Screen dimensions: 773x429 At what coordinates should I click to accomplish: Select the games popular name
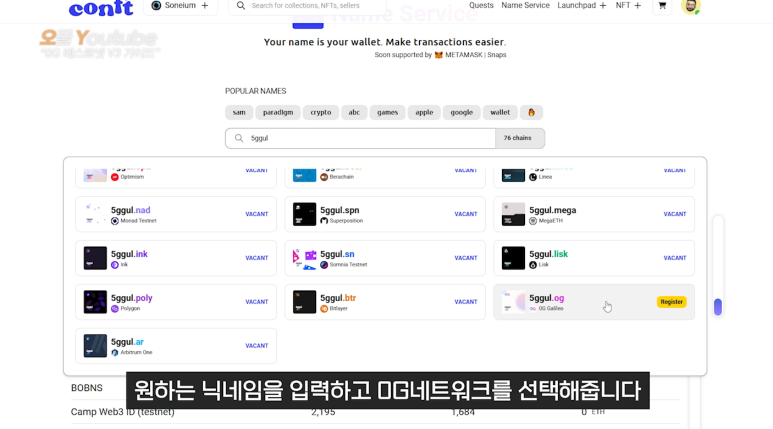pos(387,112)
